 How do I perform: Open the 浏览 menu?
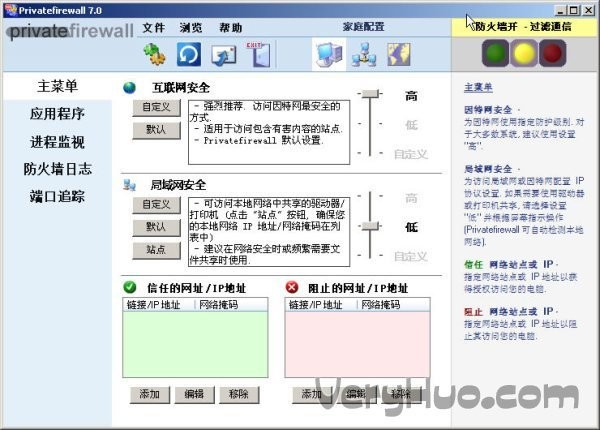pos(191,28)
